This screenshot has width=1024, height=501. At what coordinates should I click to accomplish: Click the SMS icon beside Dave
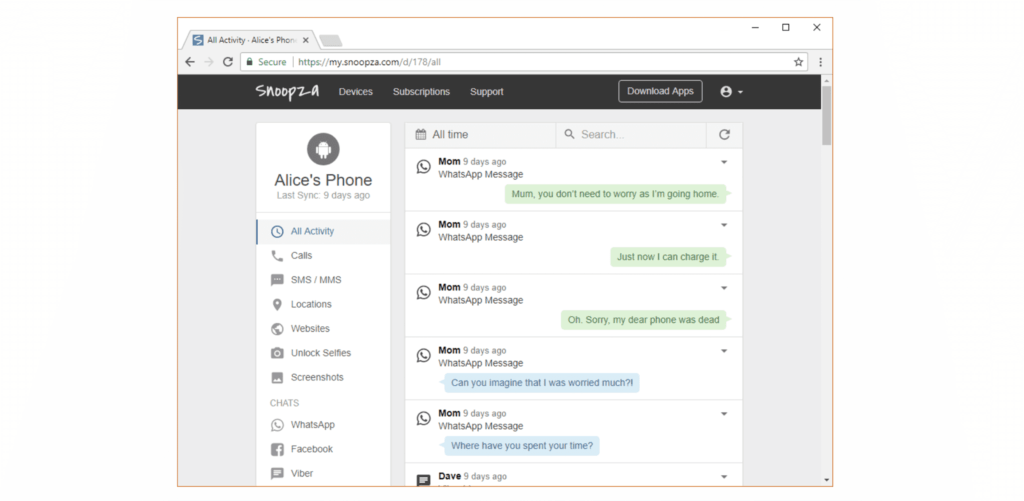coord(424,481)
